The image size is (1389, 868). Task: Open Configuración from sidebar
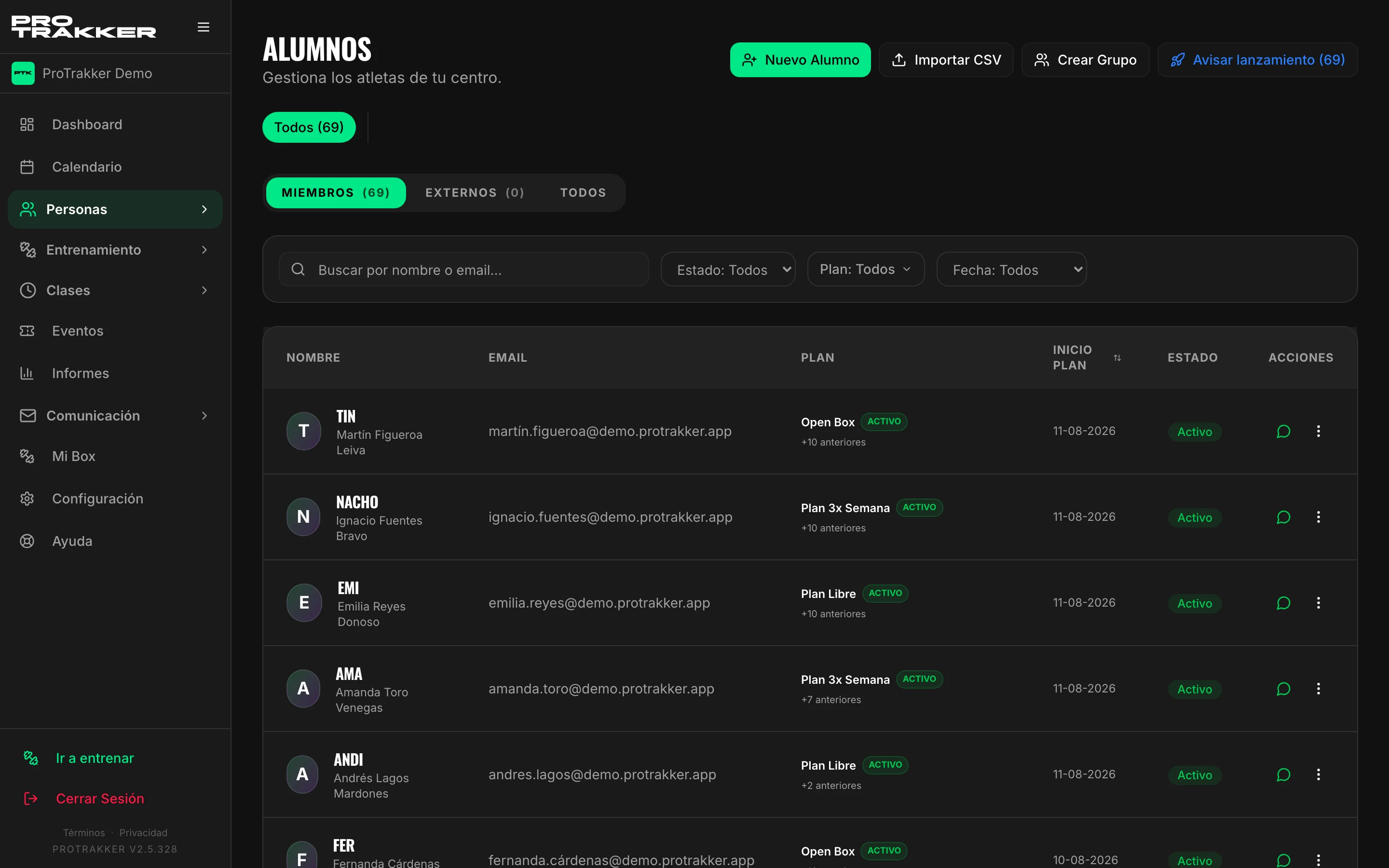(x=115, y=499)
